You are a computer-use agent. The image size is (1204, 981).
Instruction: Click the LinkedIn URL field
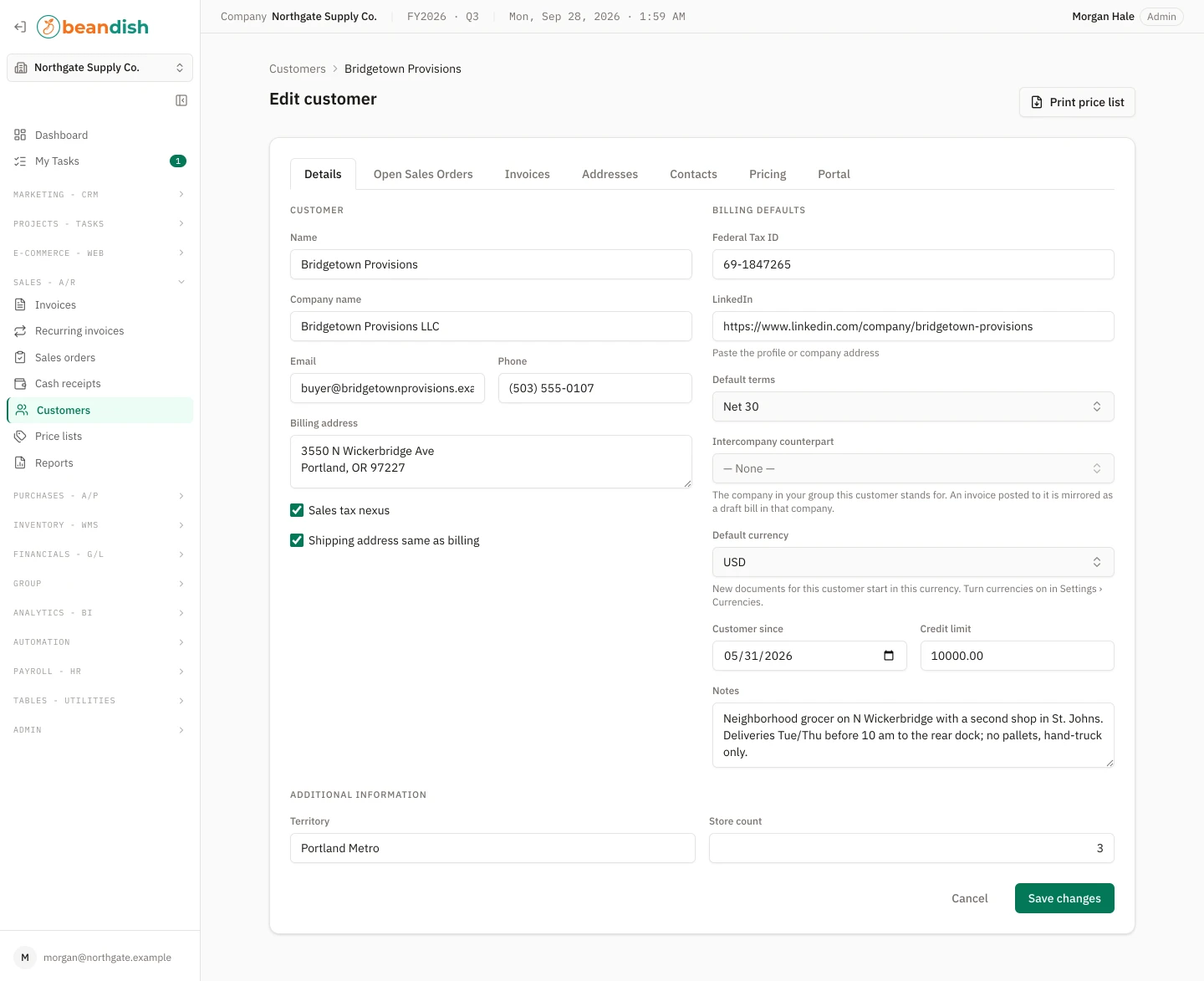pyautogui.click(x=913, y=326)
